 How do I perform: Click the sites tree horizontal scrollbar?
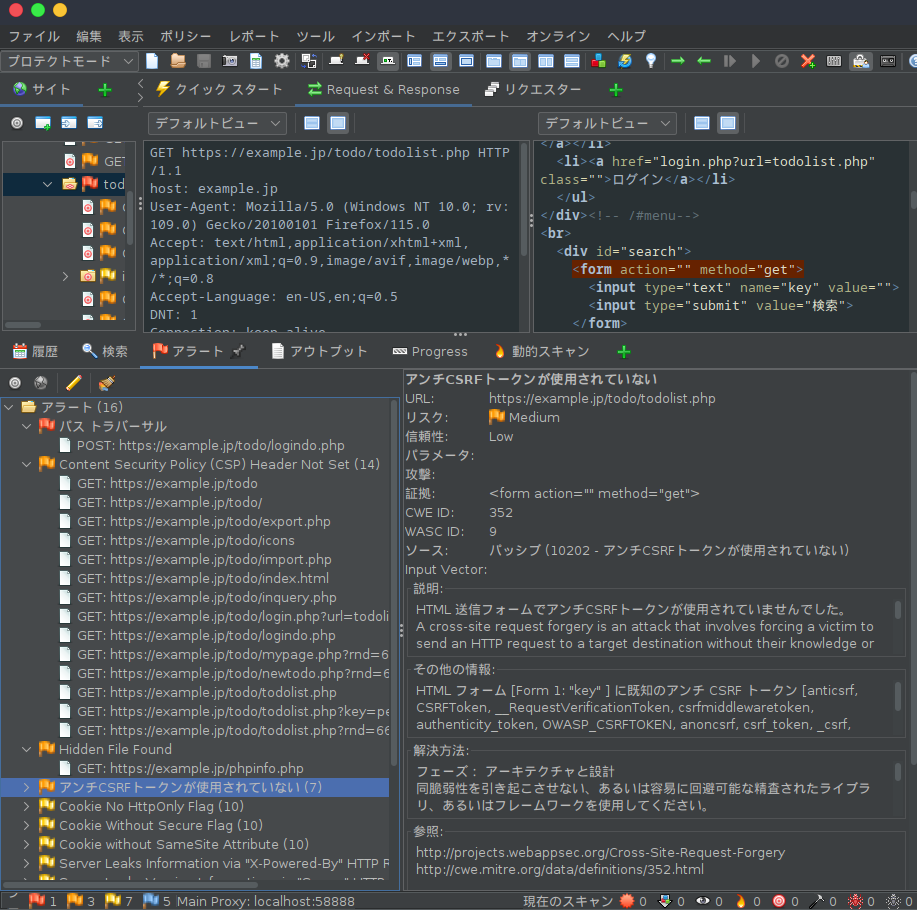[x=23, y=325]
